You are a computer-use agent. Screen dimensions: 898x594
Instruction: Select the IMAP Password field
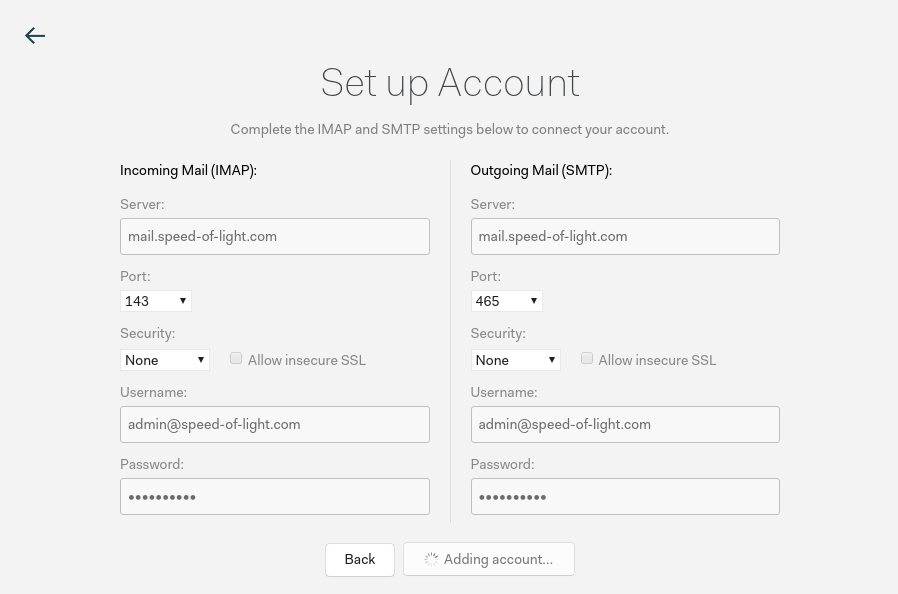point(275,497)
